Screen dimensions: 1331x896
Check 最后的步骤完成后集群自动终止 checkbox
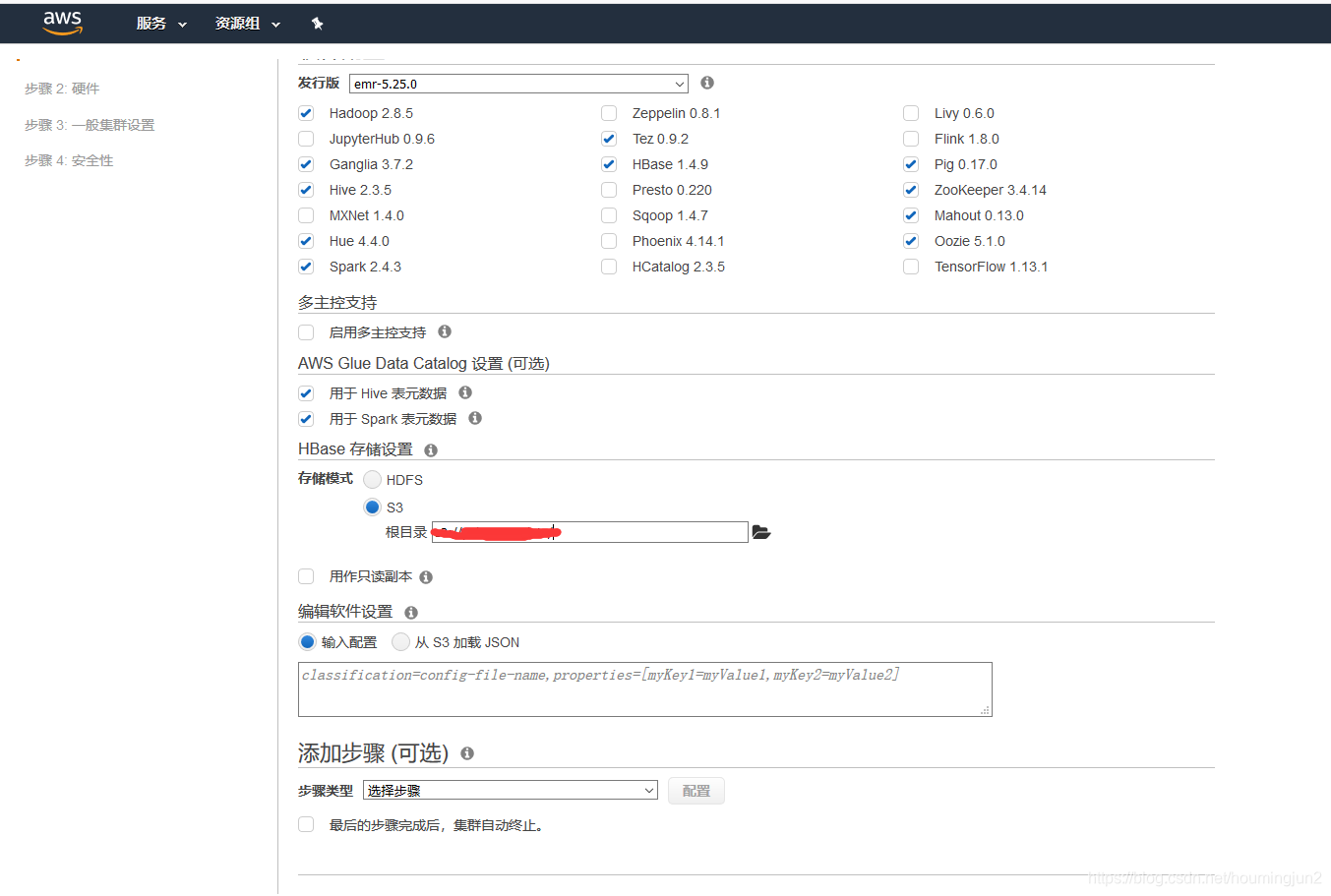pos(306,824)
